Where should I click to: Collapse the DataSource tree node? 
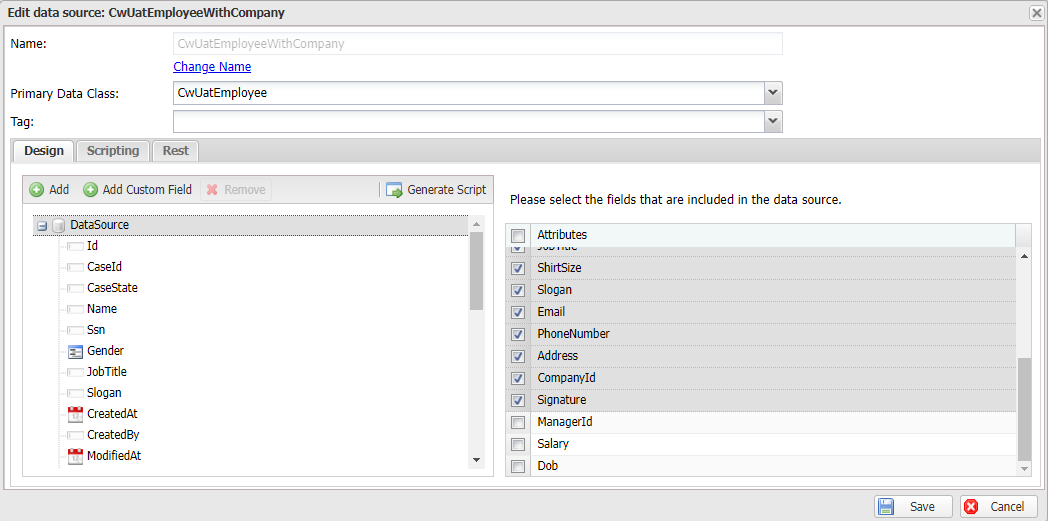pyautogui.click(x=42, y=226)
